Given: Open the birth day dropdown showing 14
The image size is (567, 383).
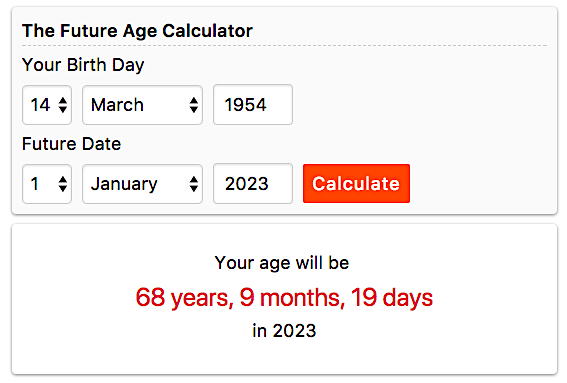Looking at the screenshot, I should 47,105.
